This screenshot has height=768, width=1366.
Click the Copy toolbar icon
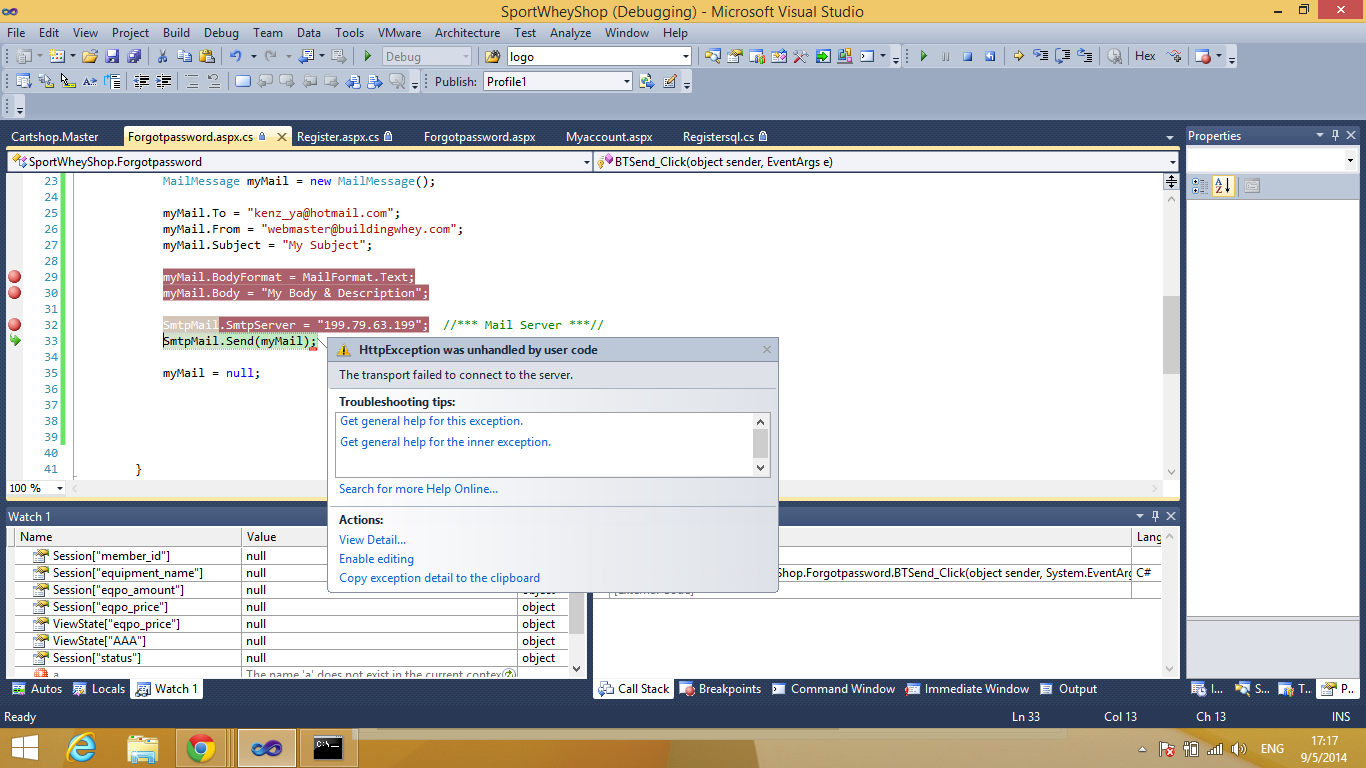point(185,57)
